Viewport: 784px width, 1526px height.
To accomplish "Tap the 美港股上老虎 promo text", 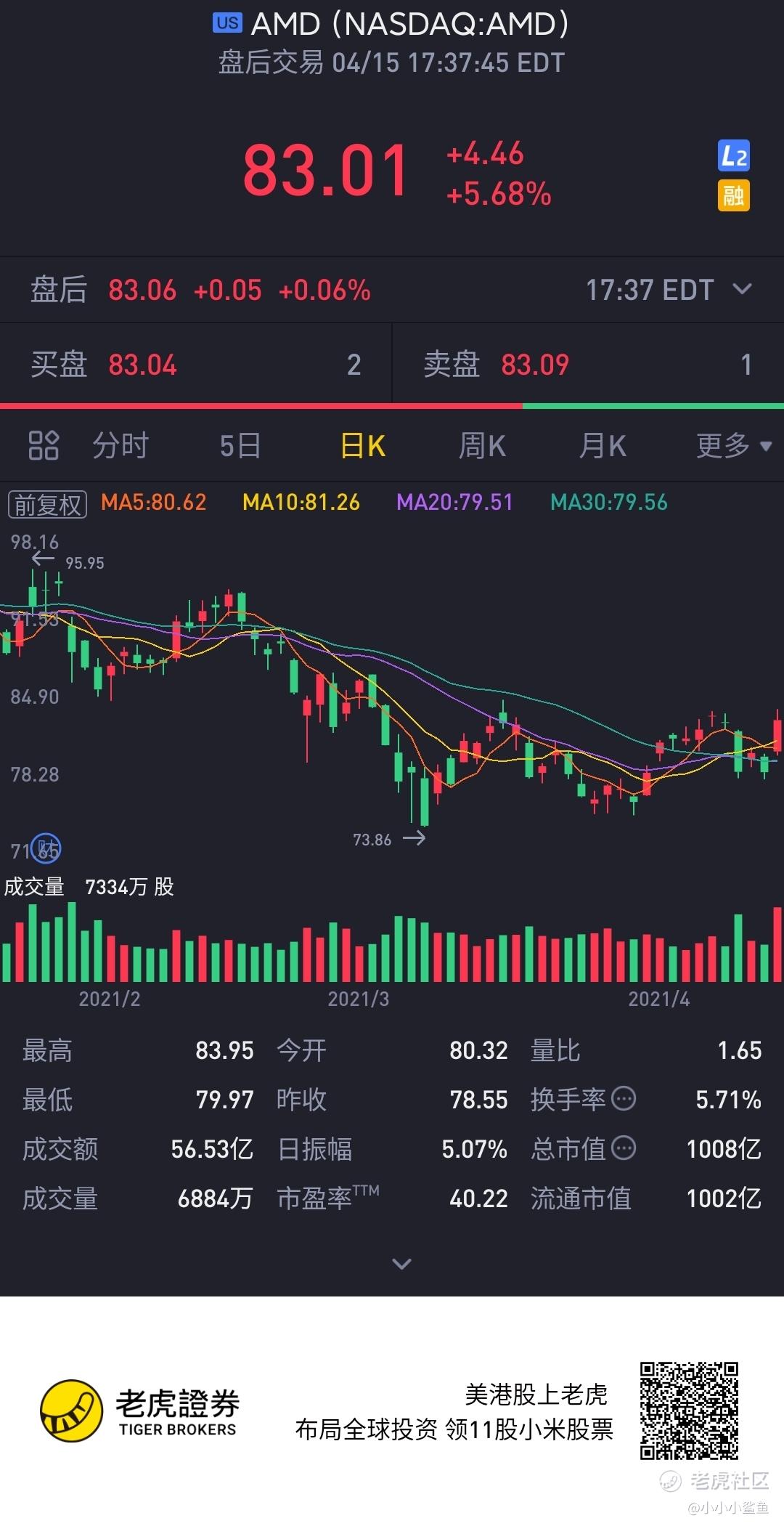I will [x=536, y=1395].
